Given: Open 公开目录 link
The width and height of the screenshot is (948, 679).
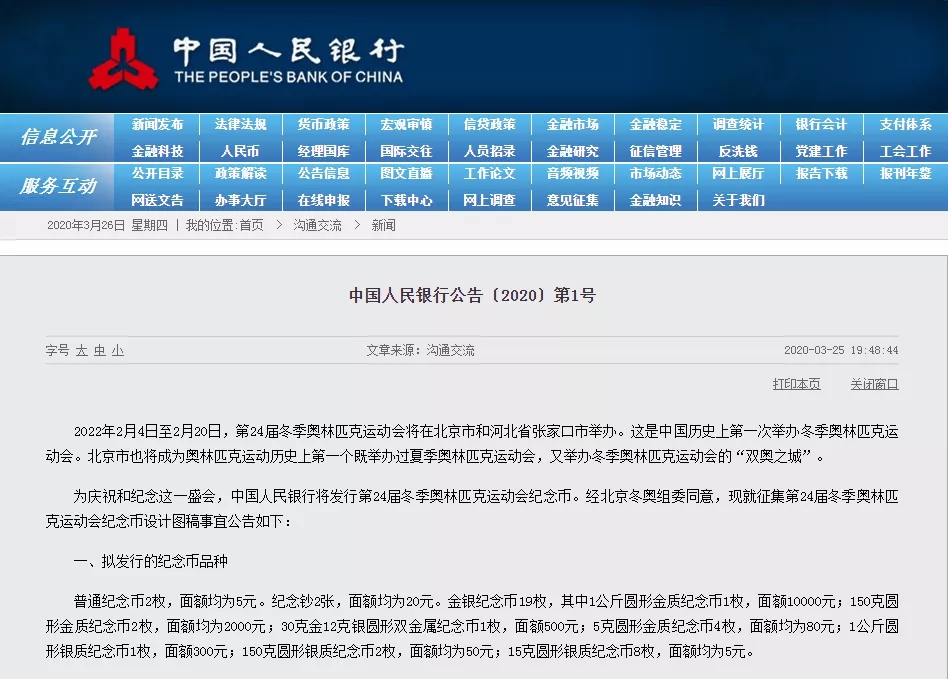Looking at the screenshot, I should [x=157, y=174].
